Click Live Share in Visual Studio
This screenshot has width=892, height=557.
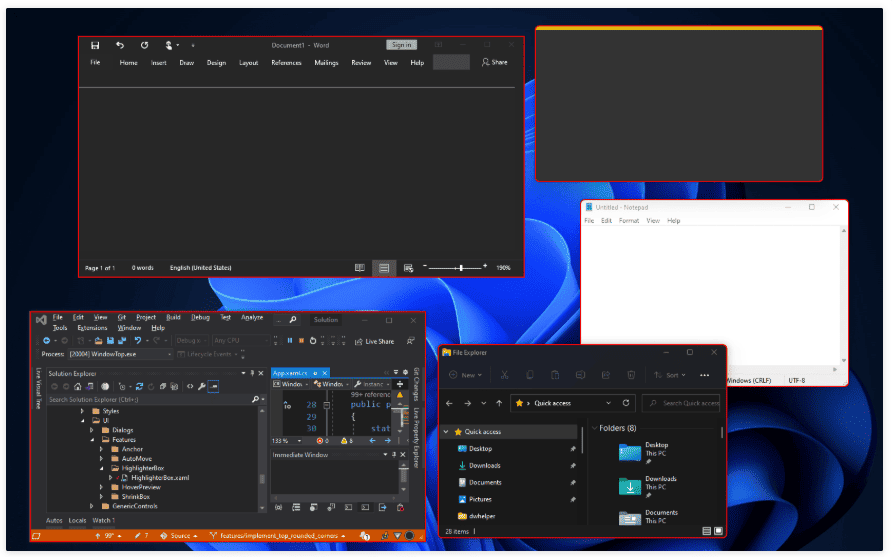point(374,341)
